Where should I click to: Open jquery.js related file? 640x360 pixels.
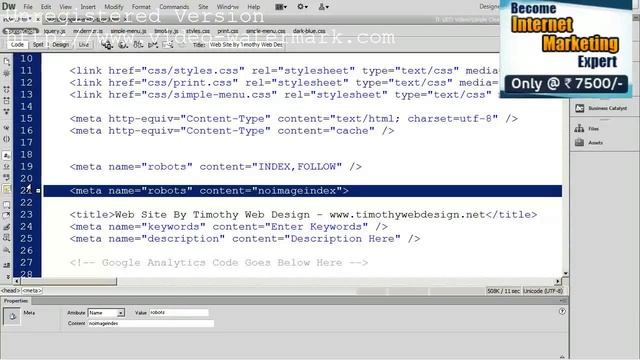(54, 31)
